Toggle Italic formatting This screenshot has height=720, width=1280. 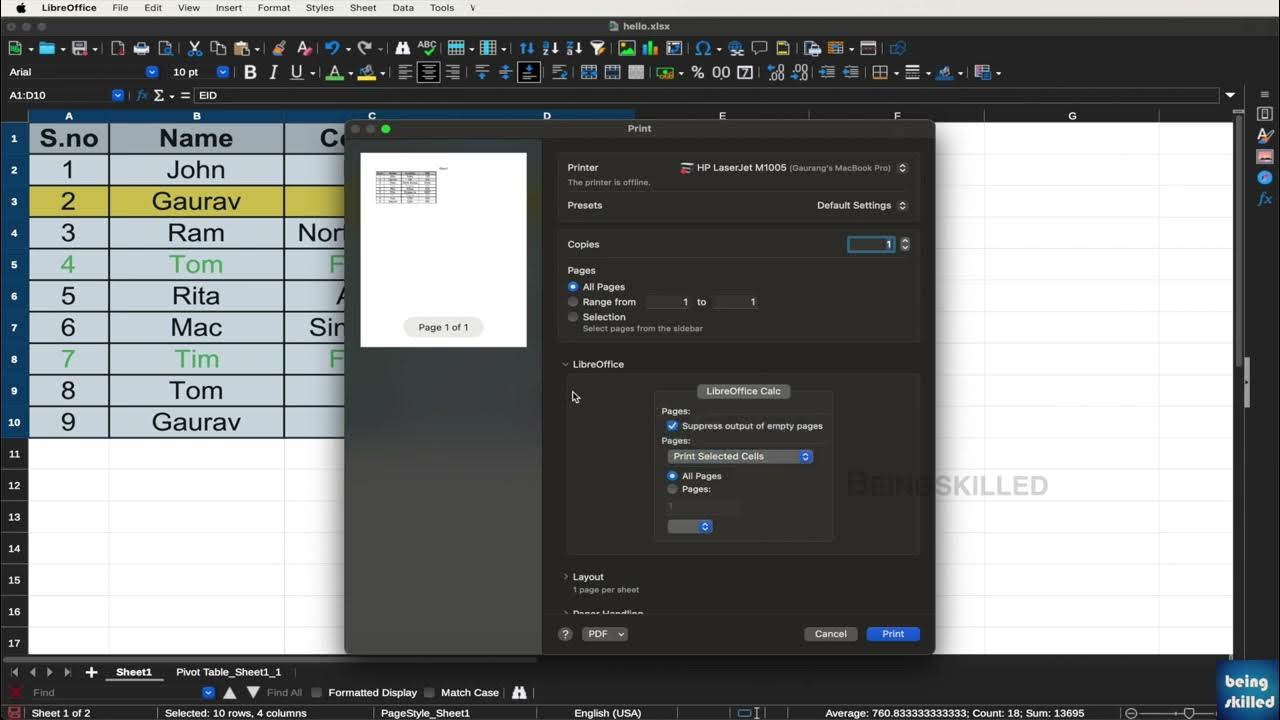click(x=273, y=72)
